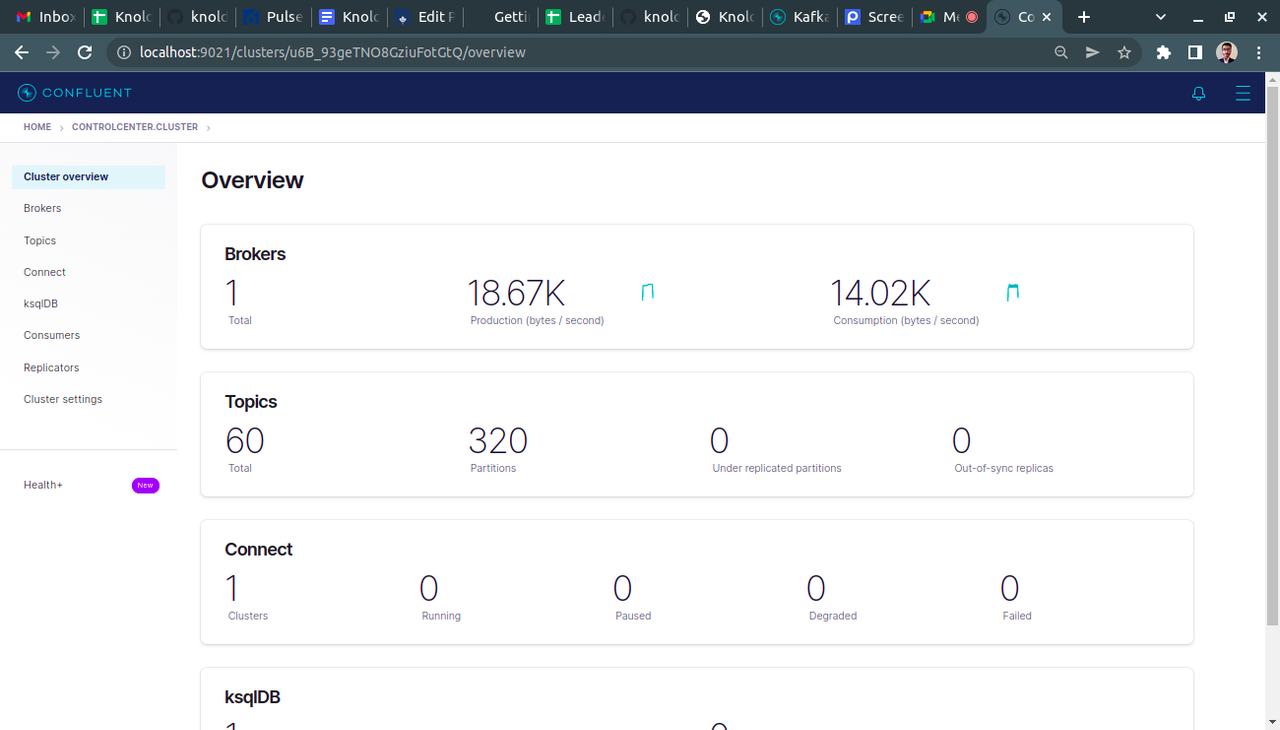
Task: Click CONTROLCENTER.CLUSTER breadcrumb
Action: 135,127
